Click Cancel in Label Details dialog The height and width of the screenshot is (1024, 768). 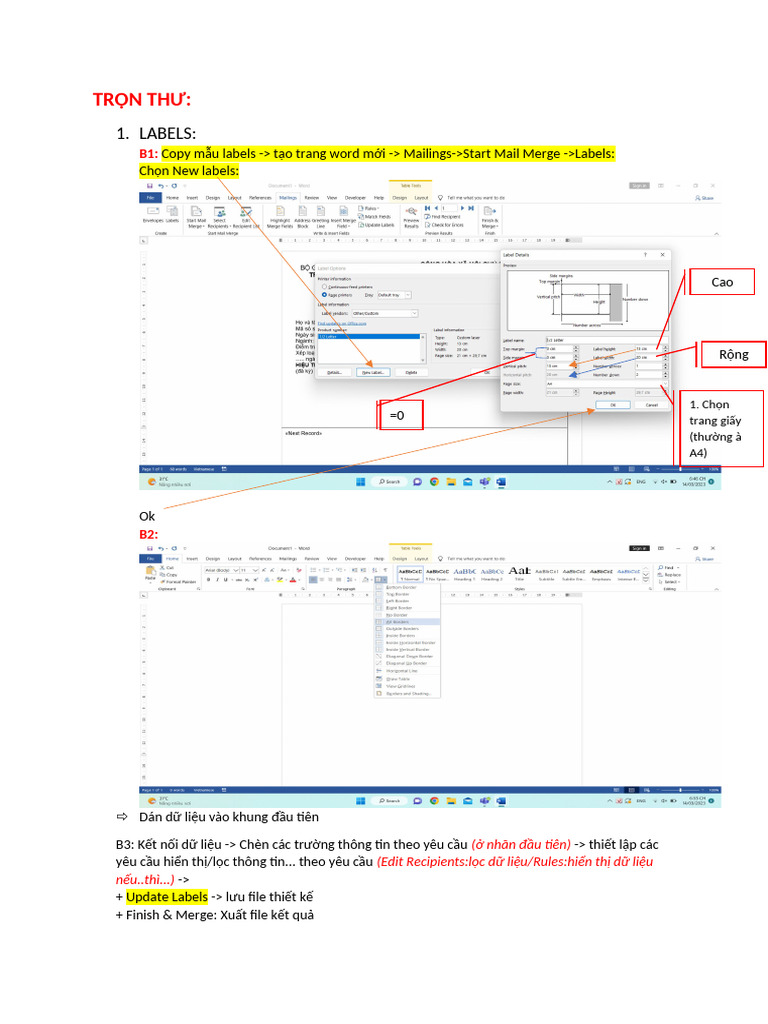[652, 405]
